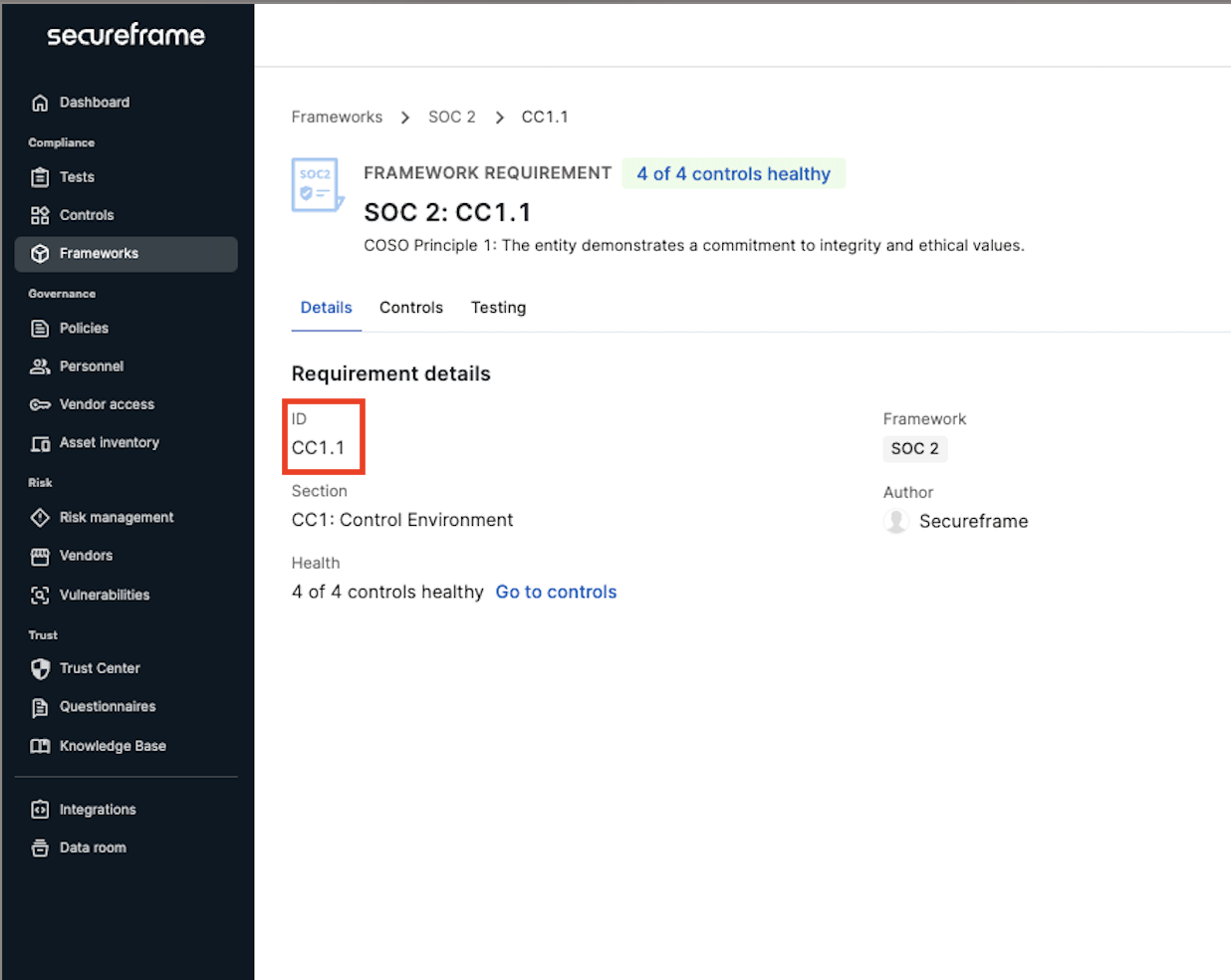Open Personnel in the sidebar
Image resolution: width=1231 pixels, height=980 pixels.
pos(92,367)
